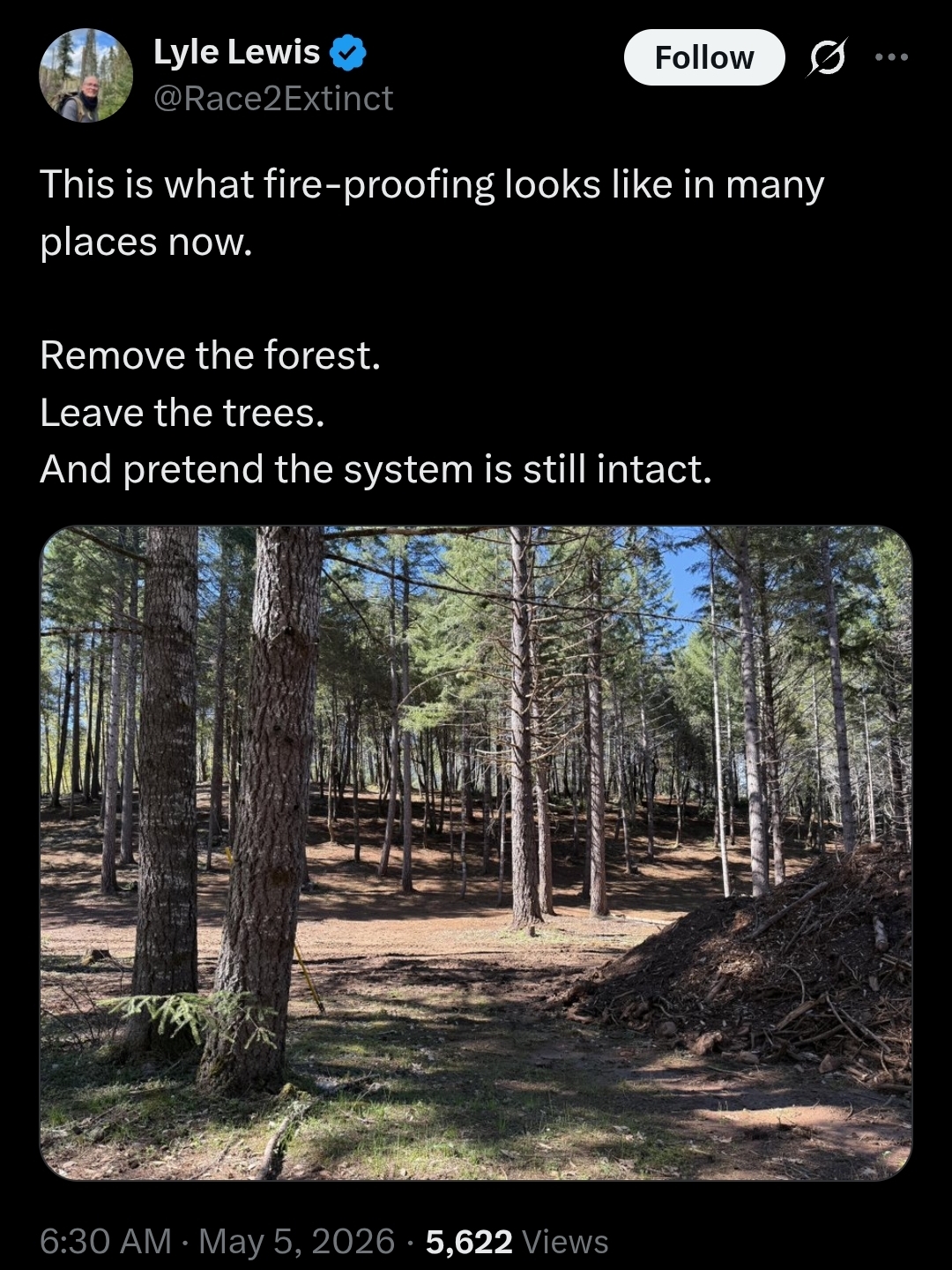Select the May 5, 2026 date
The image size is (952, 1270).
[x=297, y=1242]
